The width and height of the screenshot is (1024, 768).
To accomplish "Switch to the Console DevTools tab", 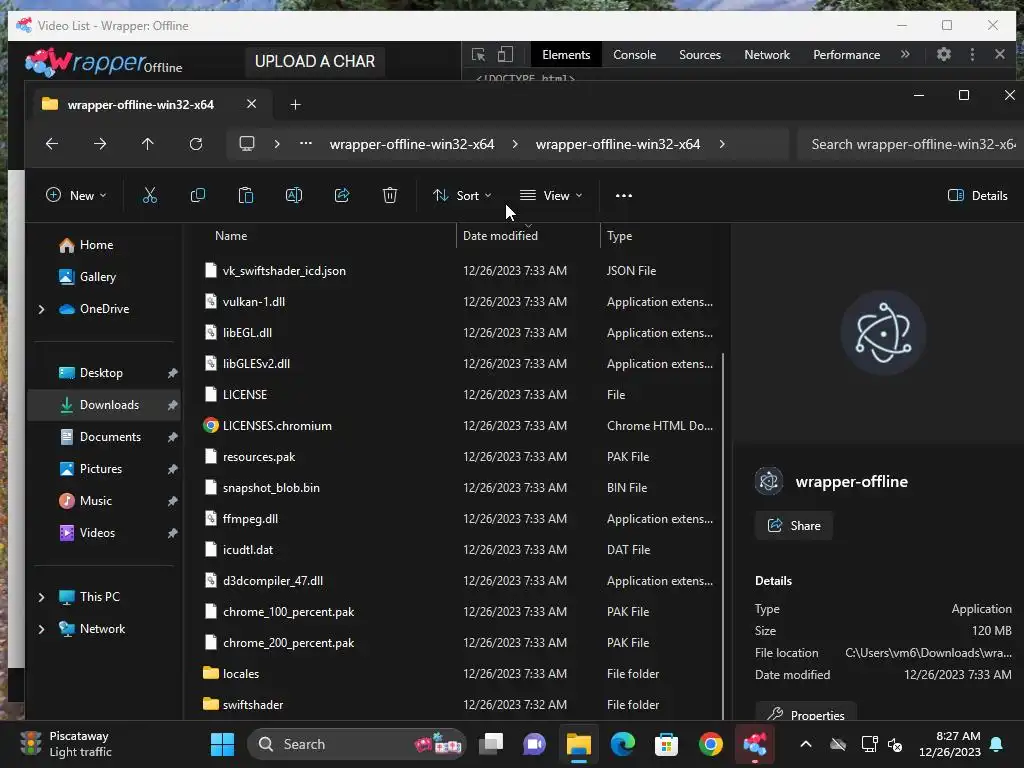I will coord(634,55).
